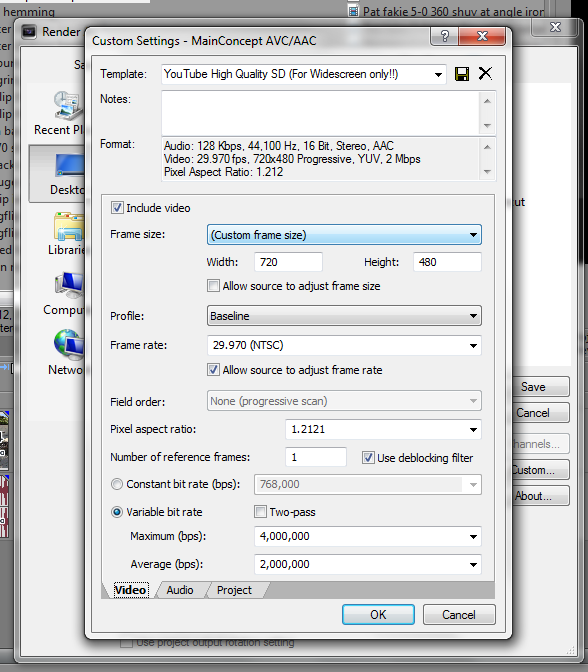
Task: Click down arrow of Format scrollbar
Action: 487,171
